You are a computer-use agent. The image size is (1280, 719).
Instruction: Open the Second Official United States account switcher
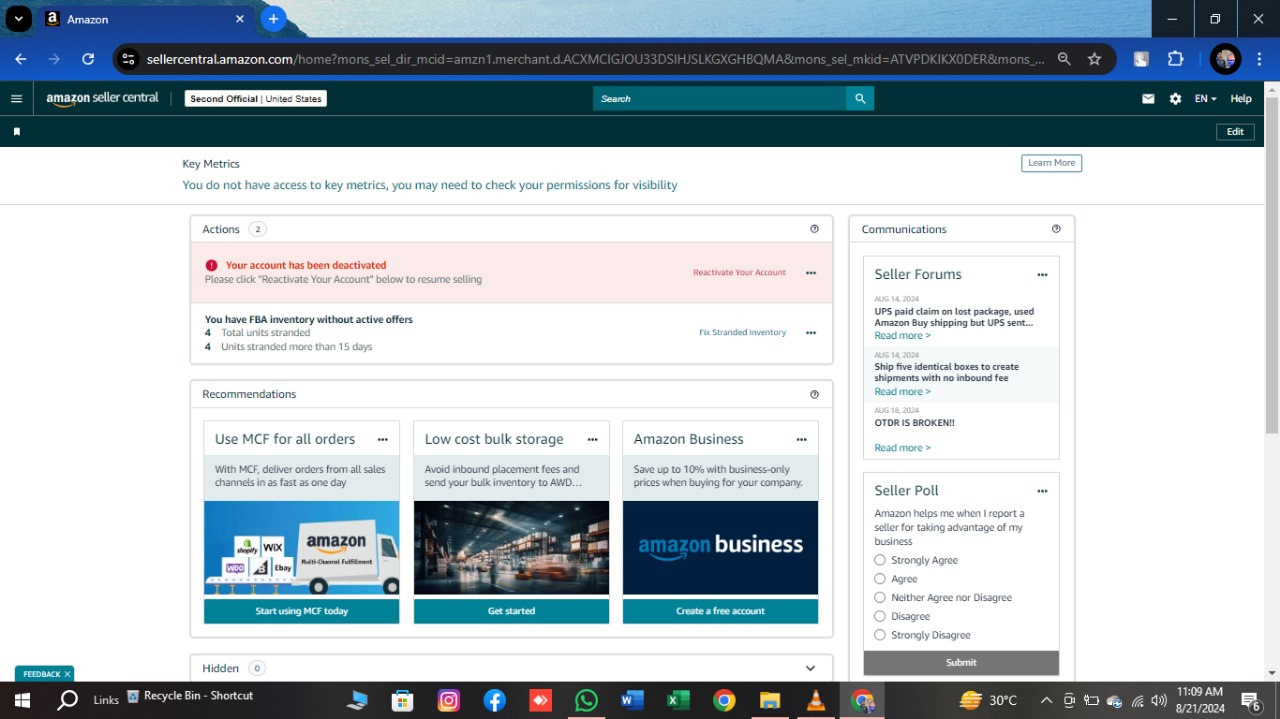point(256,99)
